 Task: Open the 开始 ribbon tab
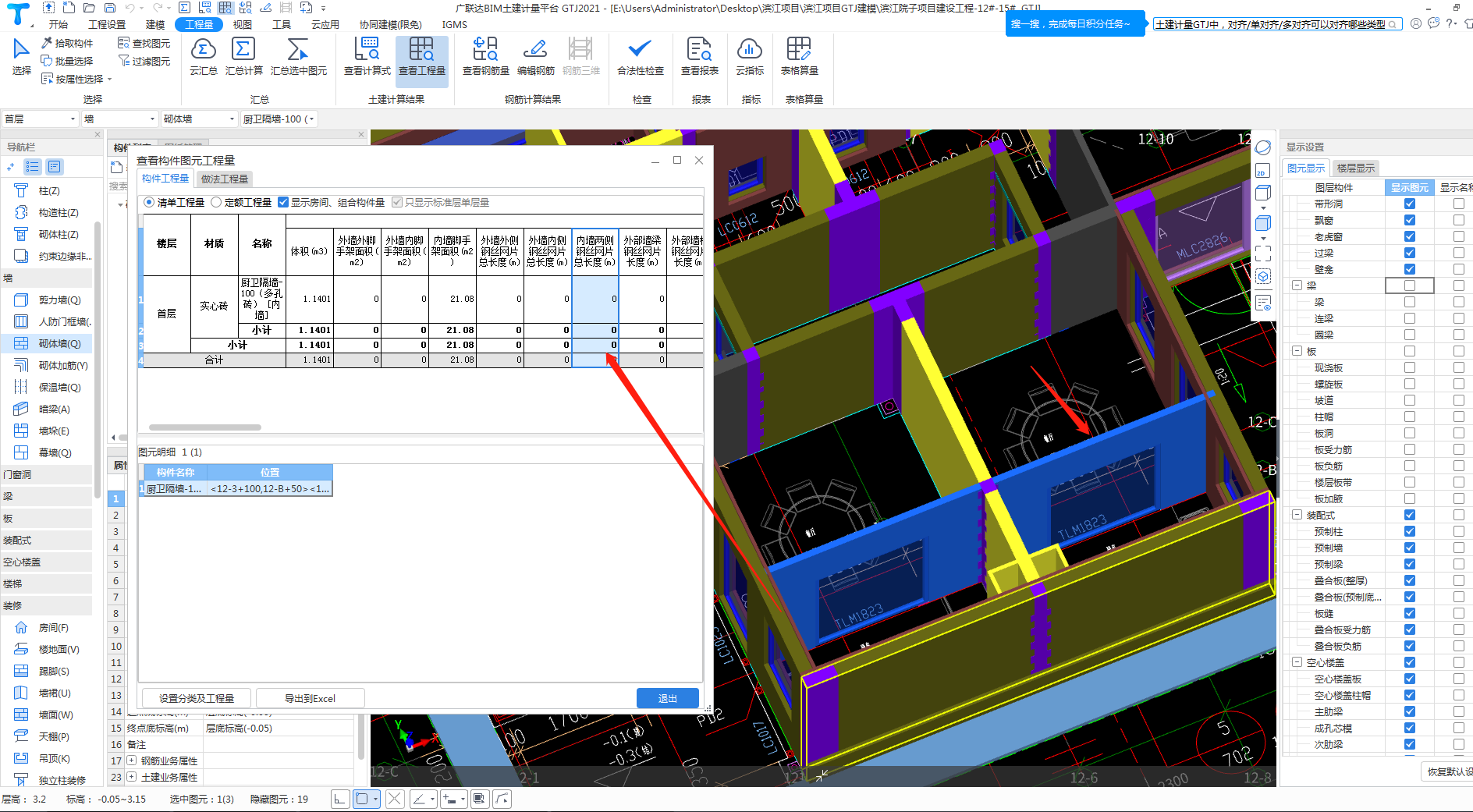59,24
